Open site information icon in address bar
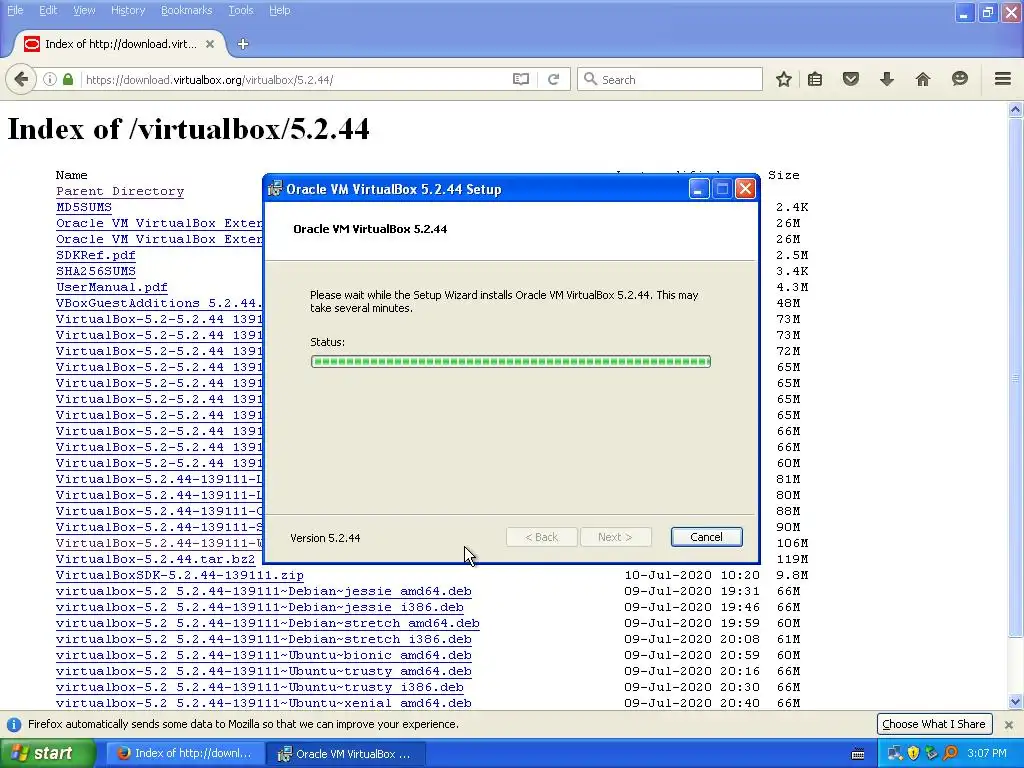This screenshot has width=1024, height=768. [x=50, y=80]
